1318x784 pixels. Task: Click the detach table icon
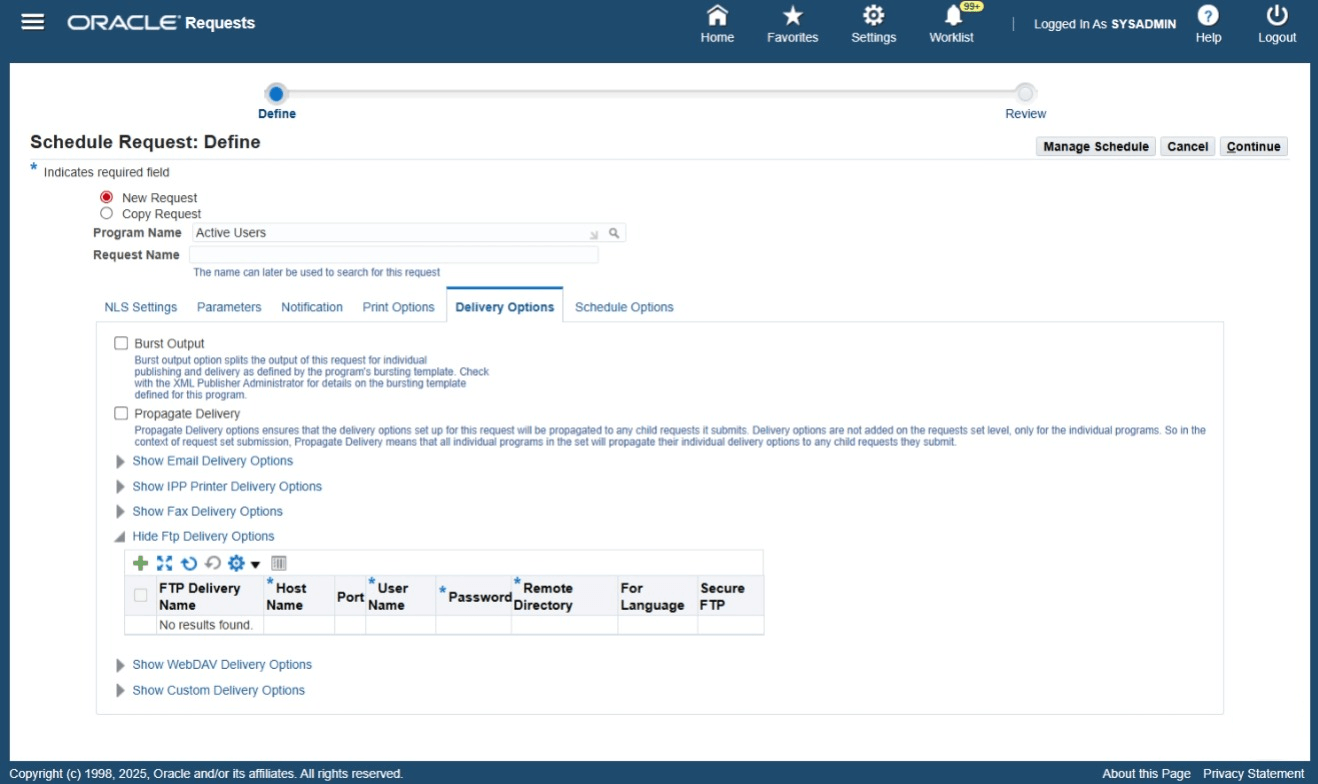165,562
